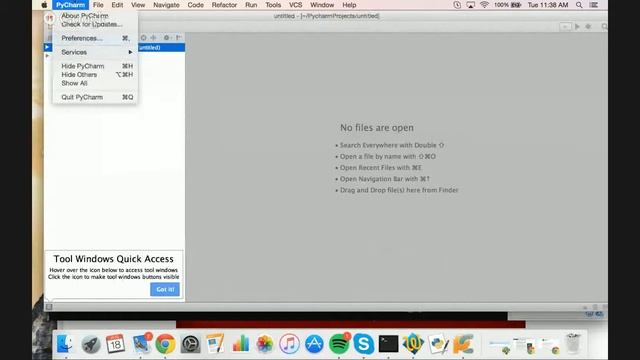Open the Window menu
This screenshot has width=640, height=360.
point(322,5)
